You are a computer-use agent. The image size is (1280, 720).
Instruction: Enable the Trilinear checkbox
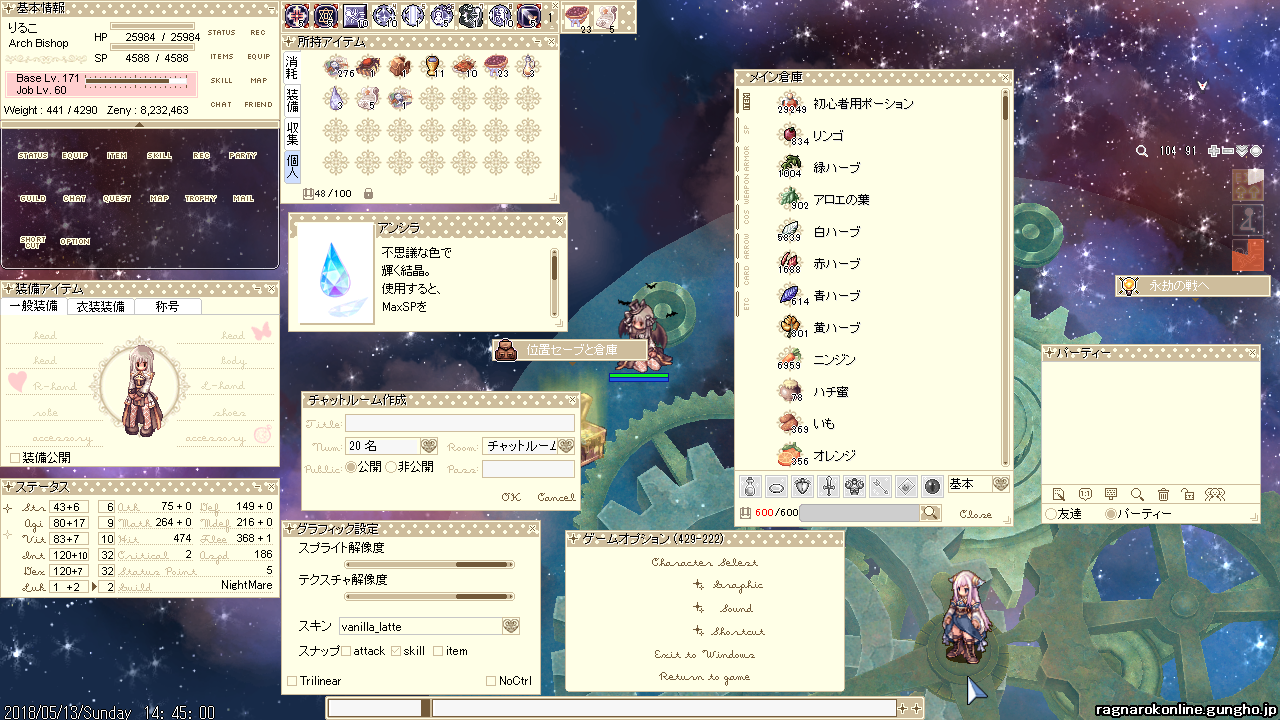[x=292, y=681]
